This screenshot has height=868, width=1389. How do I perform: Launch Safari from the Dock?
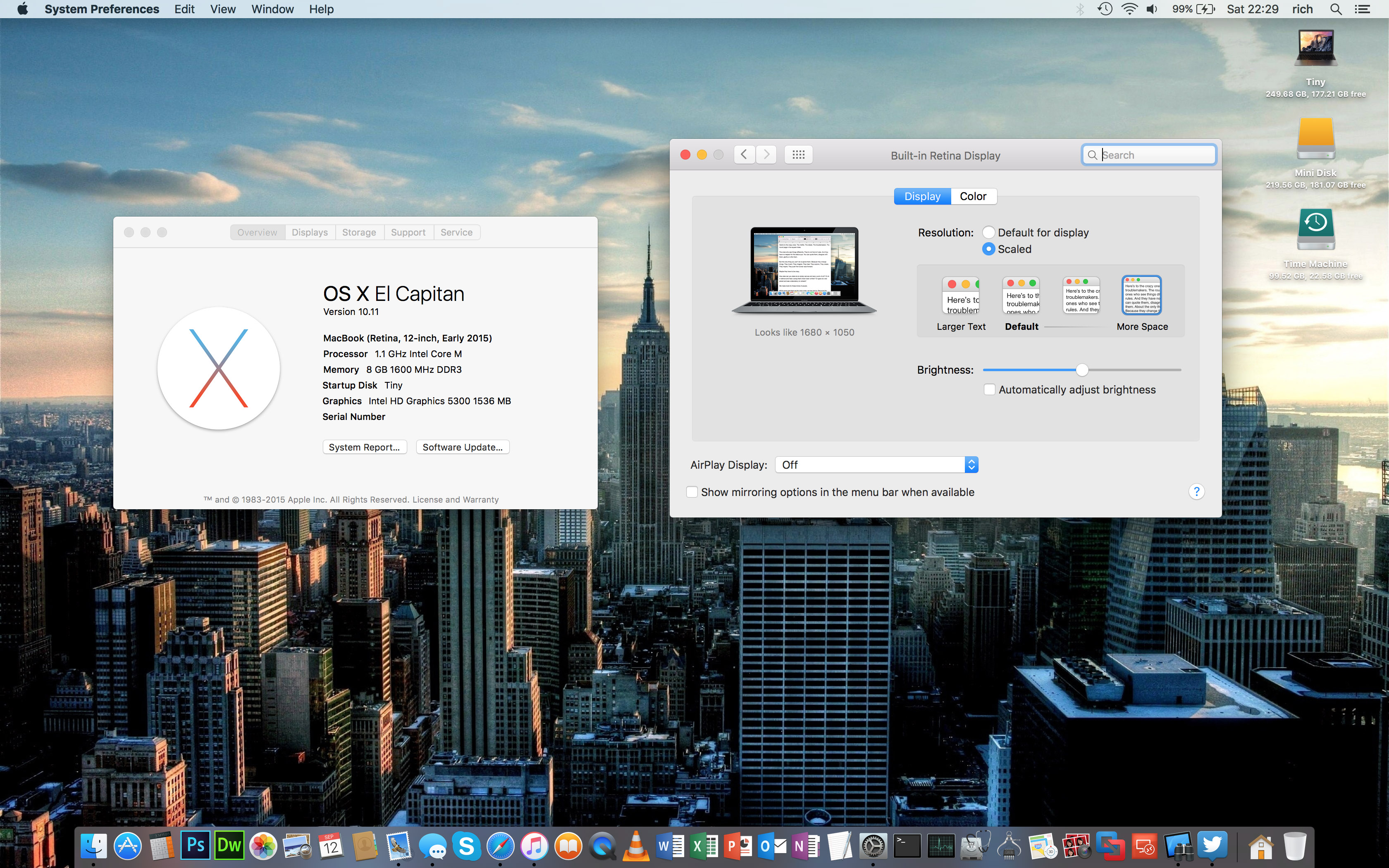click(501, 846)
